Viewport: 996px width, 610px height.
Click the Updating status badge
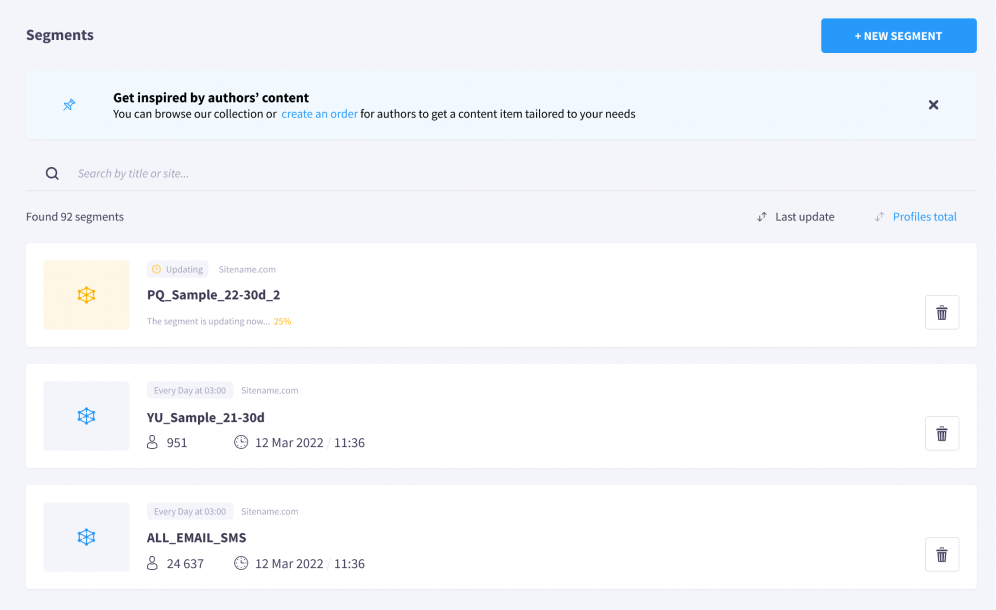[x=177, y=269]
